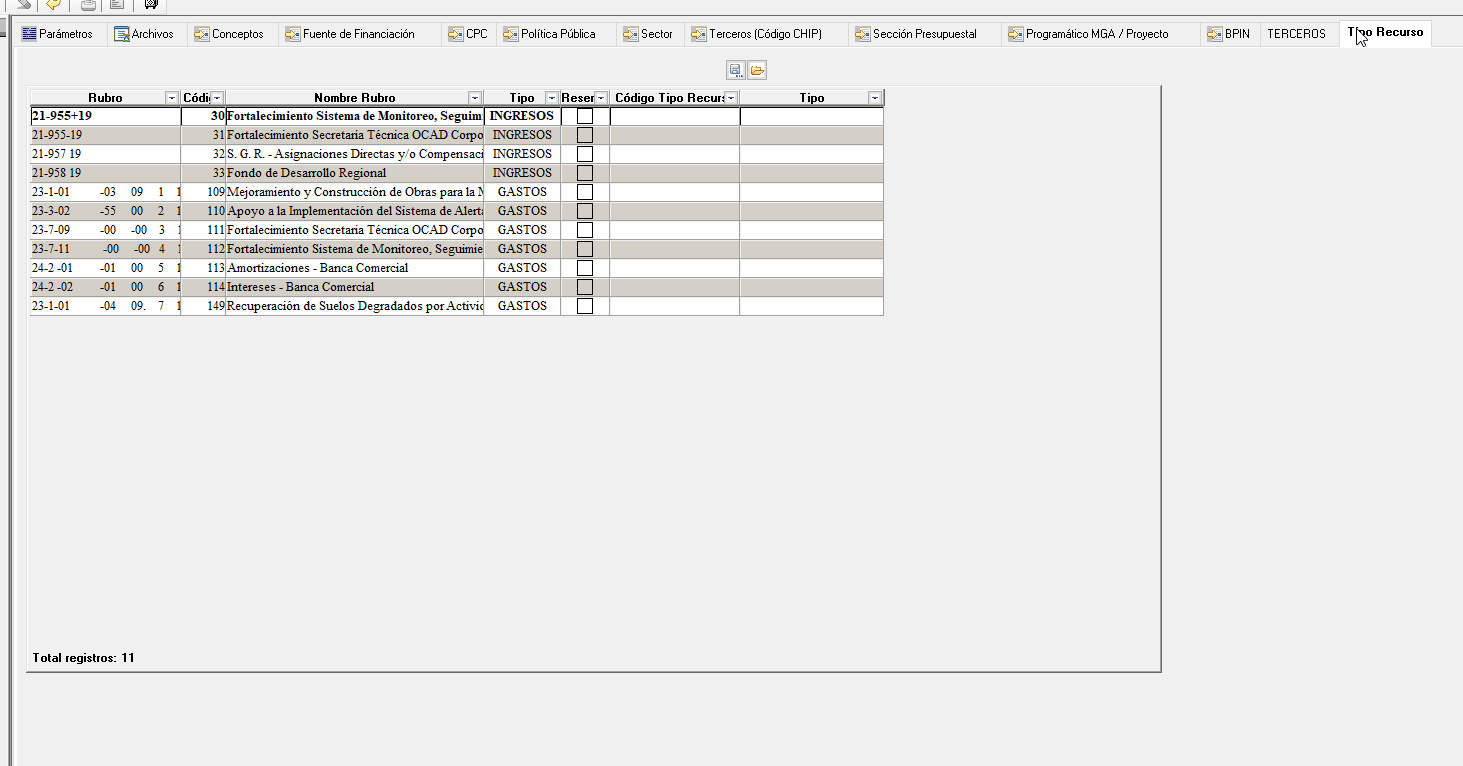1463x766 pixels.
Task: Click the arrow icon beside BPIN
Action: click(x=1214, y=34)
